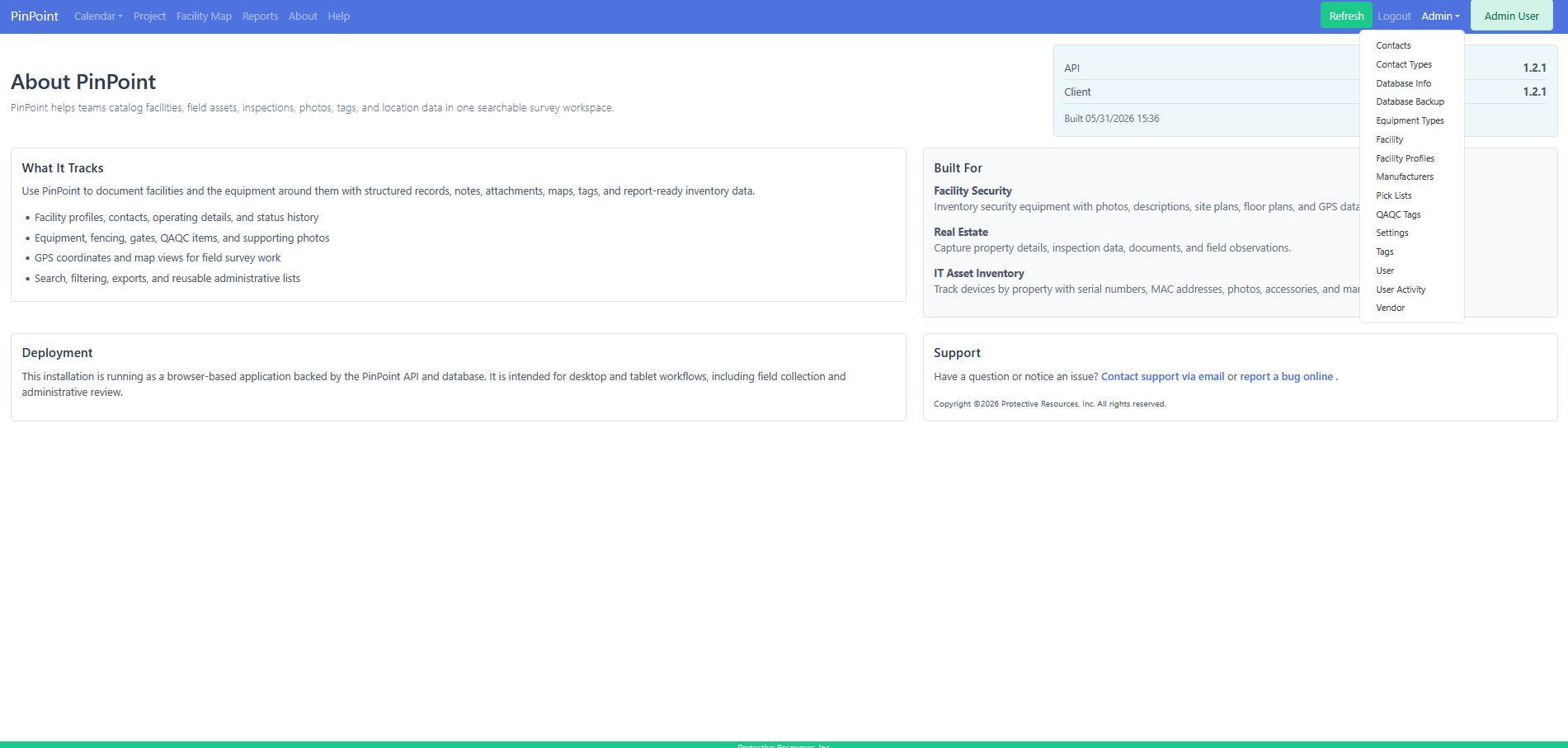Go to the Project page
Image resolution: width=1568 pixels, height=748 pixels.
coord(149,16)
